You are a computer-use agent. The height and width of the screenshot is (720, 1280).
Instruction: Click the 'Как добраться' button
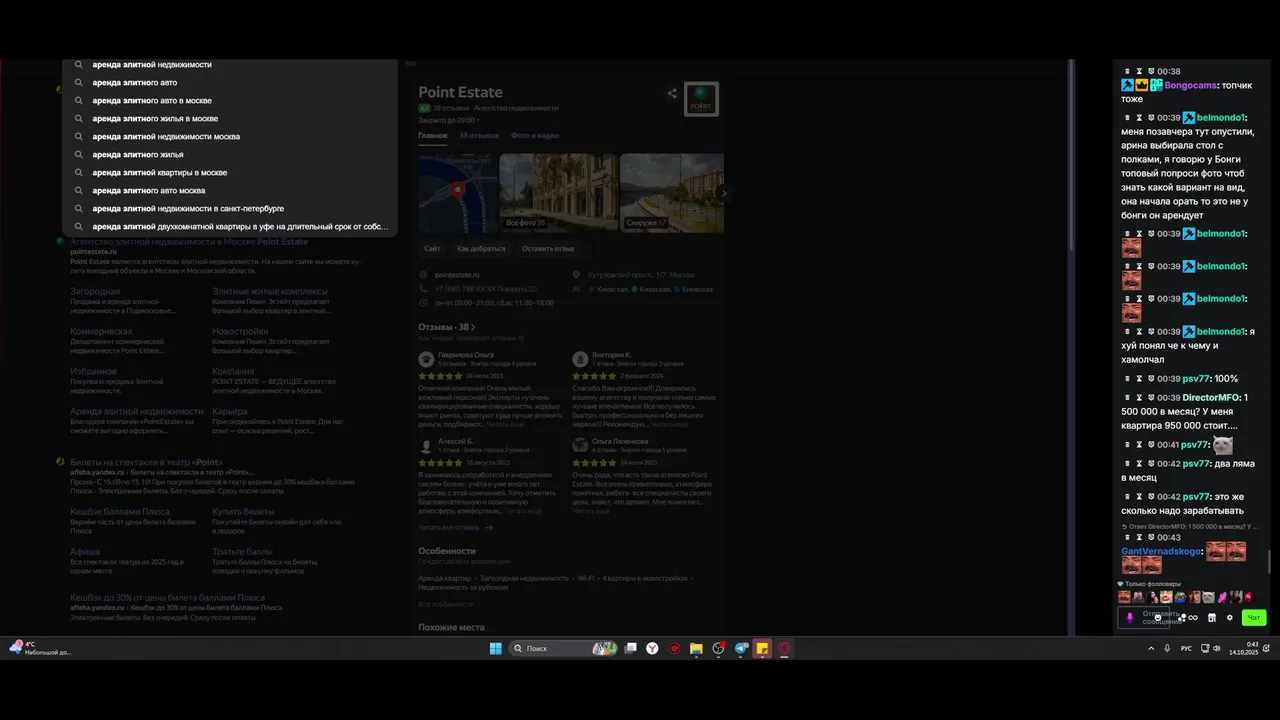[481, 248]
